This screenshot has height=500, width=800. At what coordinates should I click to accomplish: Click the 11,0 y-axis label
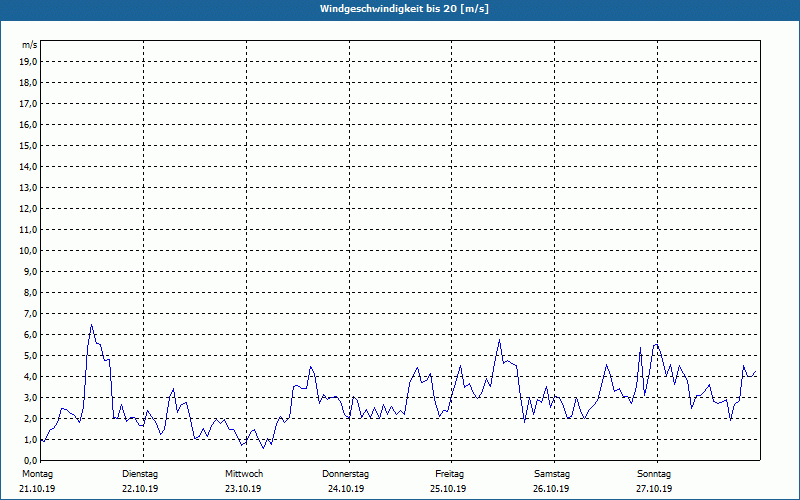point(29,230)
